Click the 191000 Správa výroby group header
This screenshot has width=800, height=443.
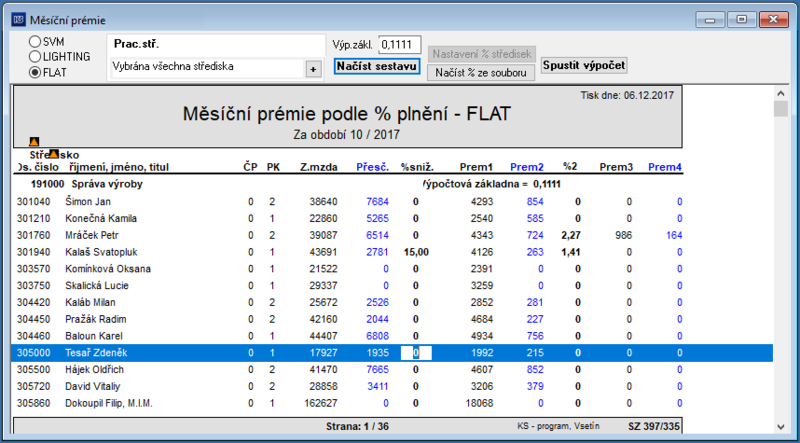pos(87,184)
